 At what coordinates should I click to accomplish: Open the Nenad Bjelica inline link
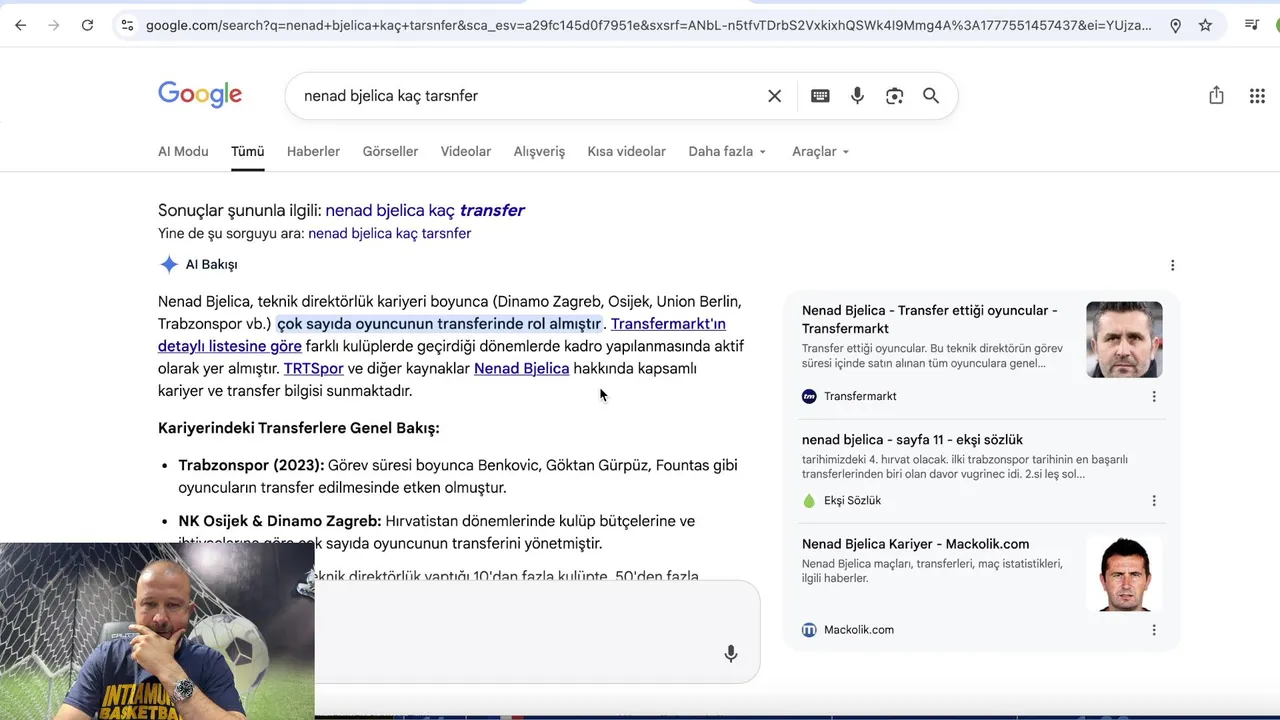coord(521,369)
